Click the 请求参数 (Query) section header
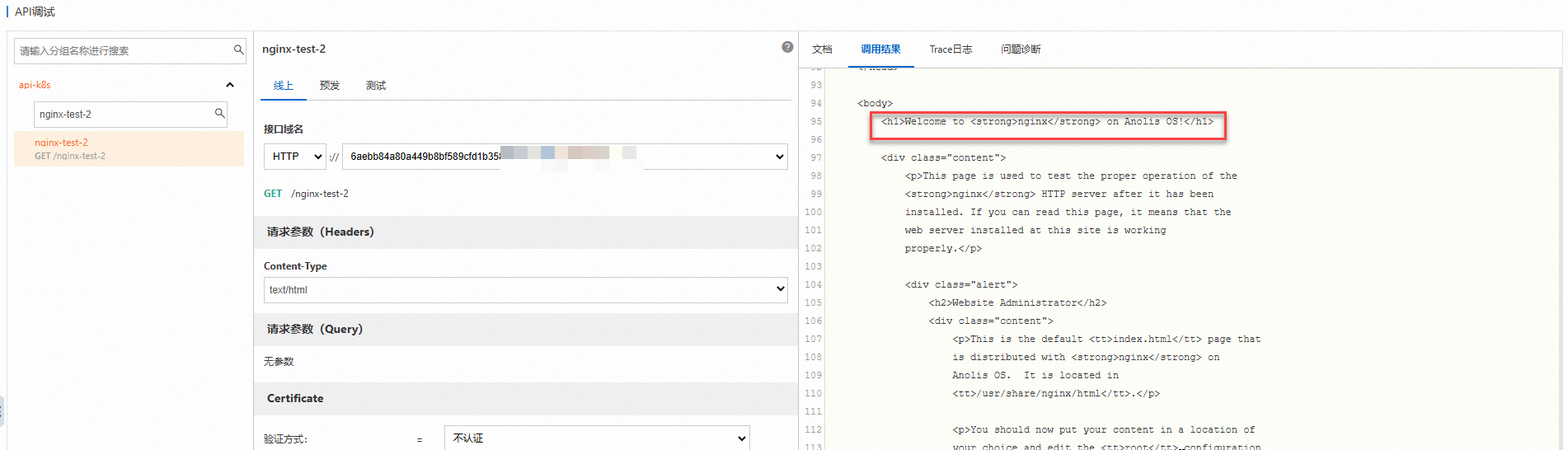1568x450 pixels. [526, 329]
